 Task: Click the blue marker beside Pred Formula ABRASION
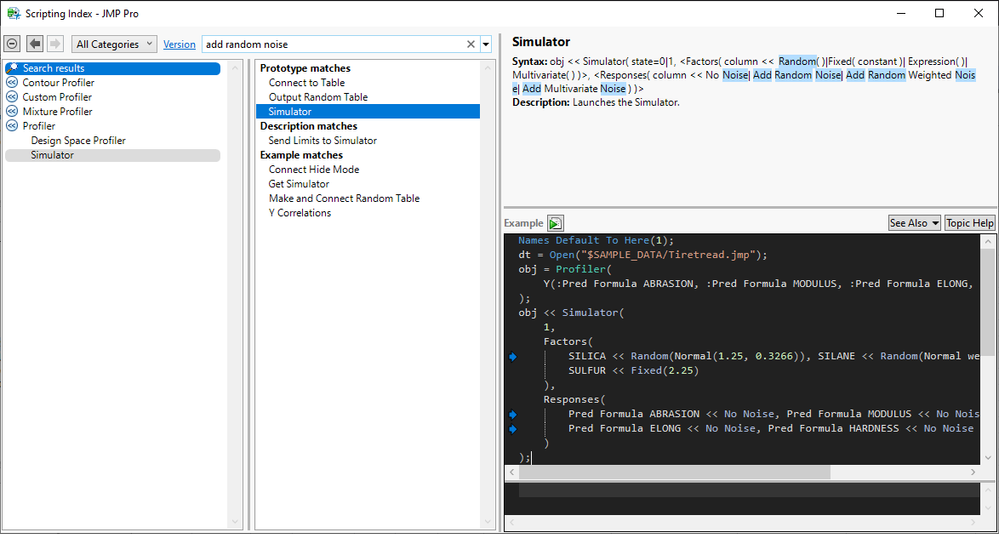(513, 414)
